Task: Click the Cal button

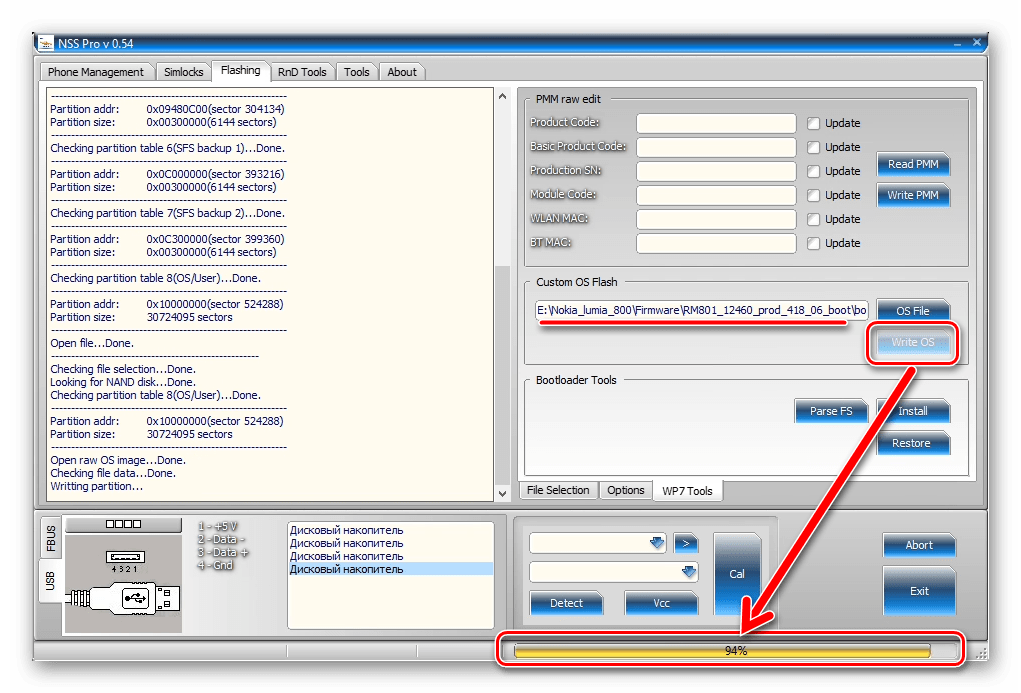Action: click(737, 574)
